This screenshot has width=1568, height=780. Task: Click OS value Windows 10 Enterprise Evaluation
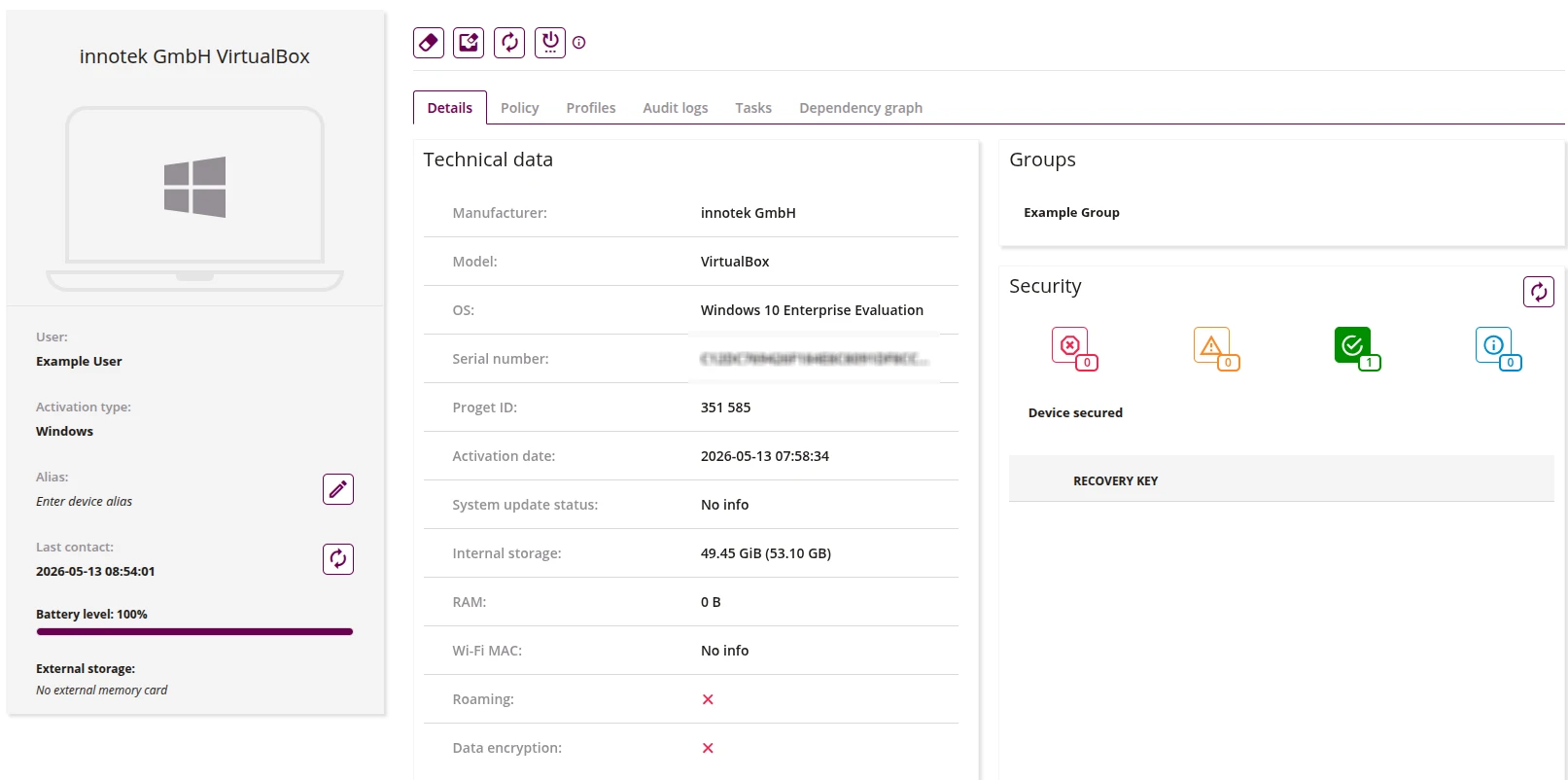pyautogui.click(x=812, y=310)
